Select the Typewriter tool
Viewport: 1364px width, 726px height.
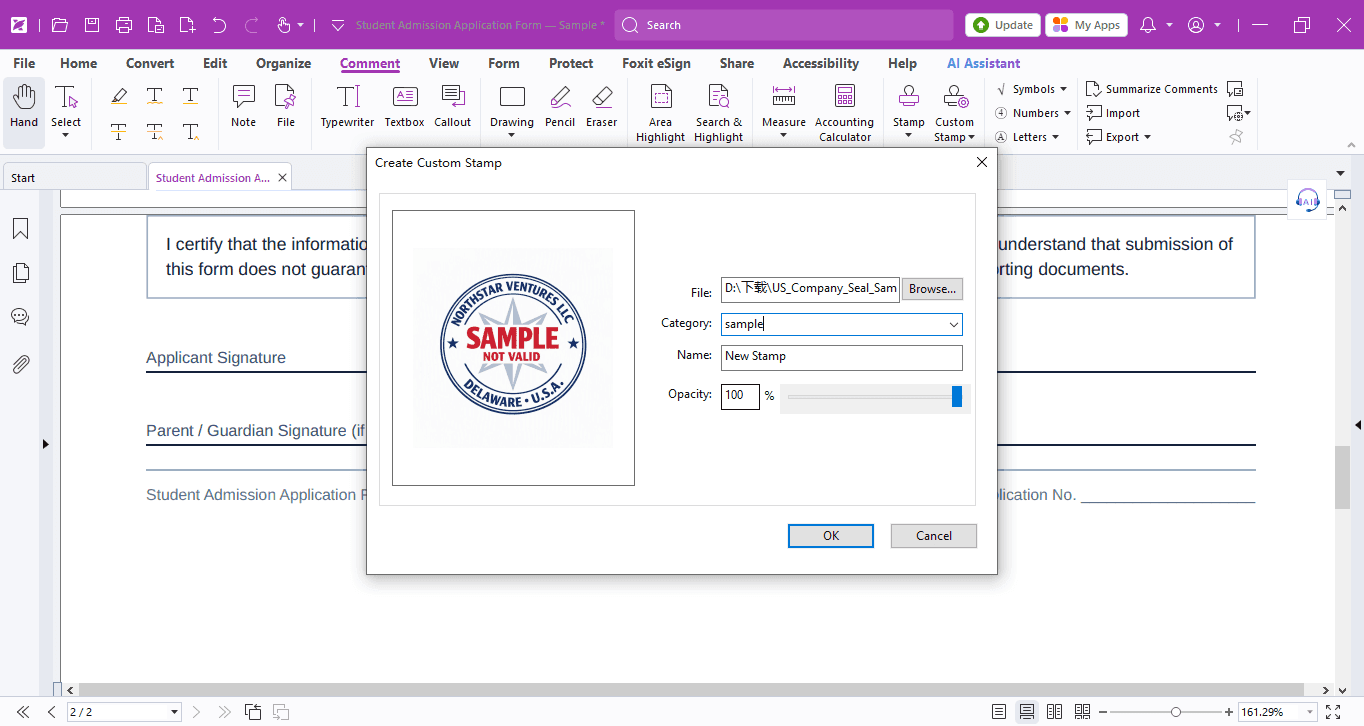pos(348,107)
